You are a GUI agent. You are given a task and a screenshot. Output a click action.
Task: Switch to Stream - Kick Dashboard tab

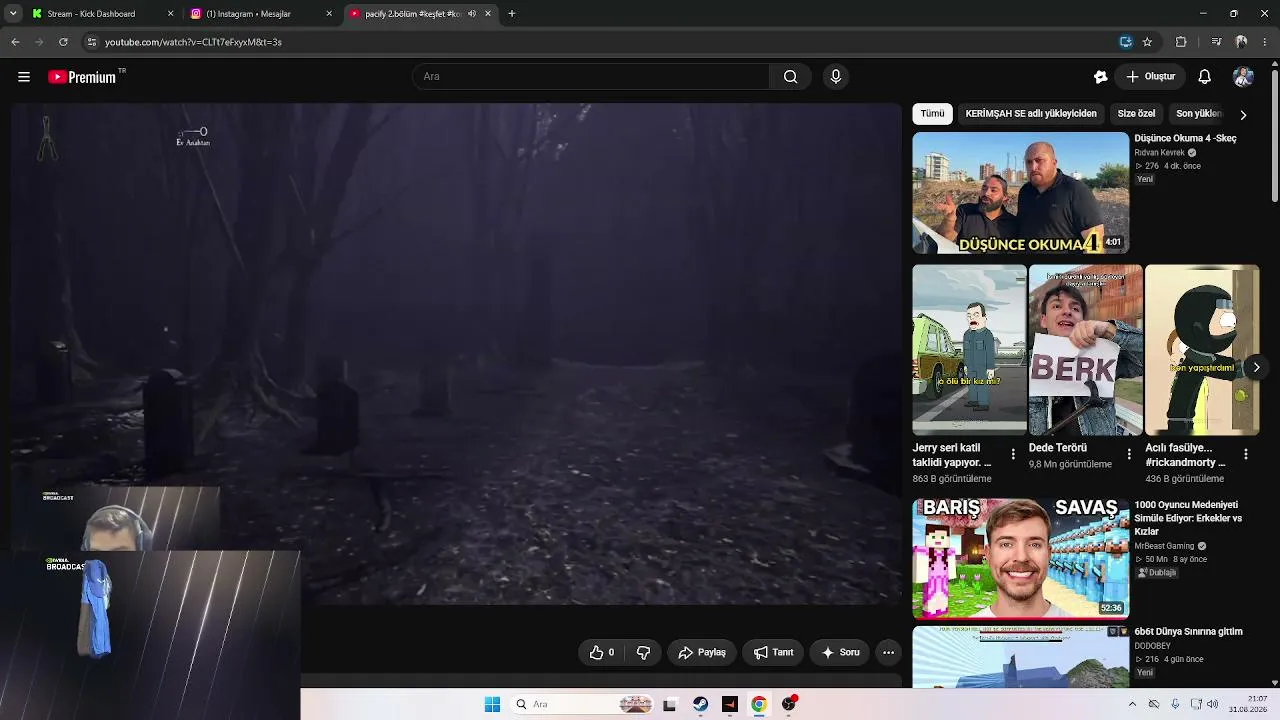point(101,14)
